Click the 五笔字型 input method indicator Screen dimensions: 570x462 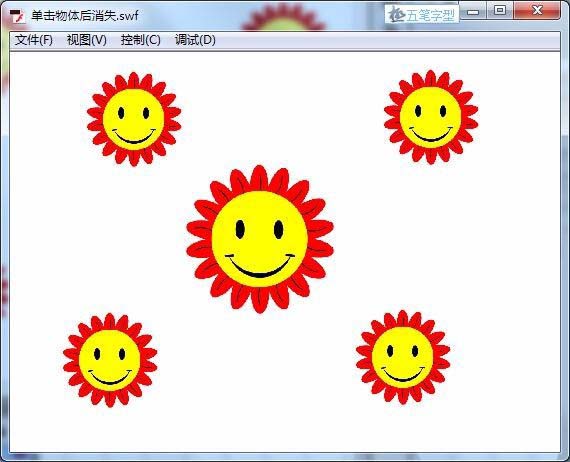(422, 15)
